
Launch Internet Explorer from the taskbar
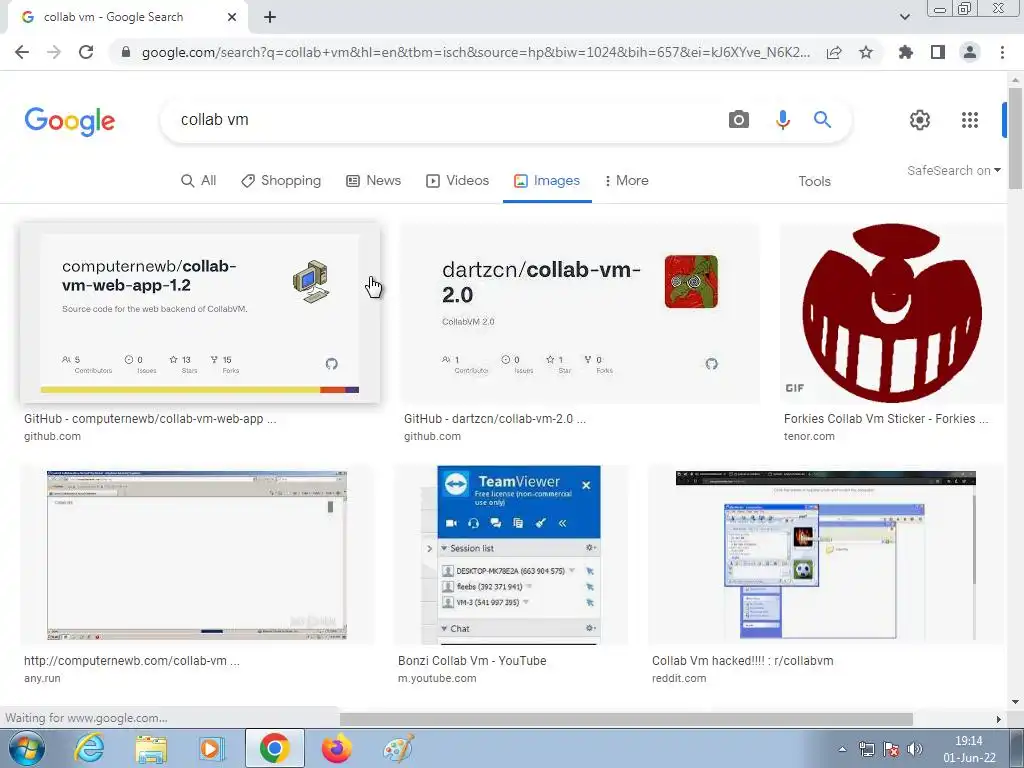tap(89, 748)
